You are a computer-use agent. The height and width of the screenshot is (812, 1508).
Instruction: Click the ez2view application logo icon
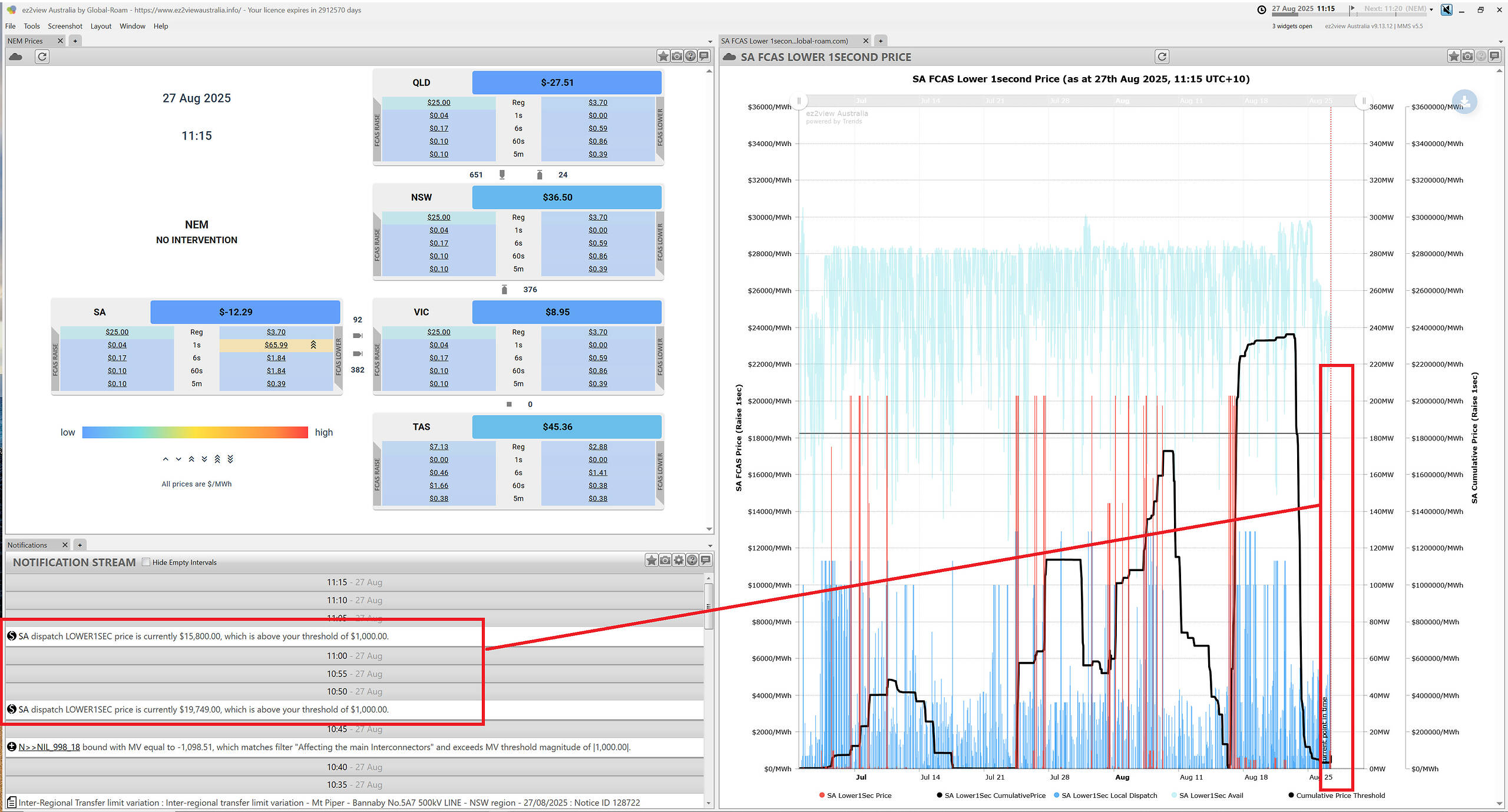[x=11, y=9]
